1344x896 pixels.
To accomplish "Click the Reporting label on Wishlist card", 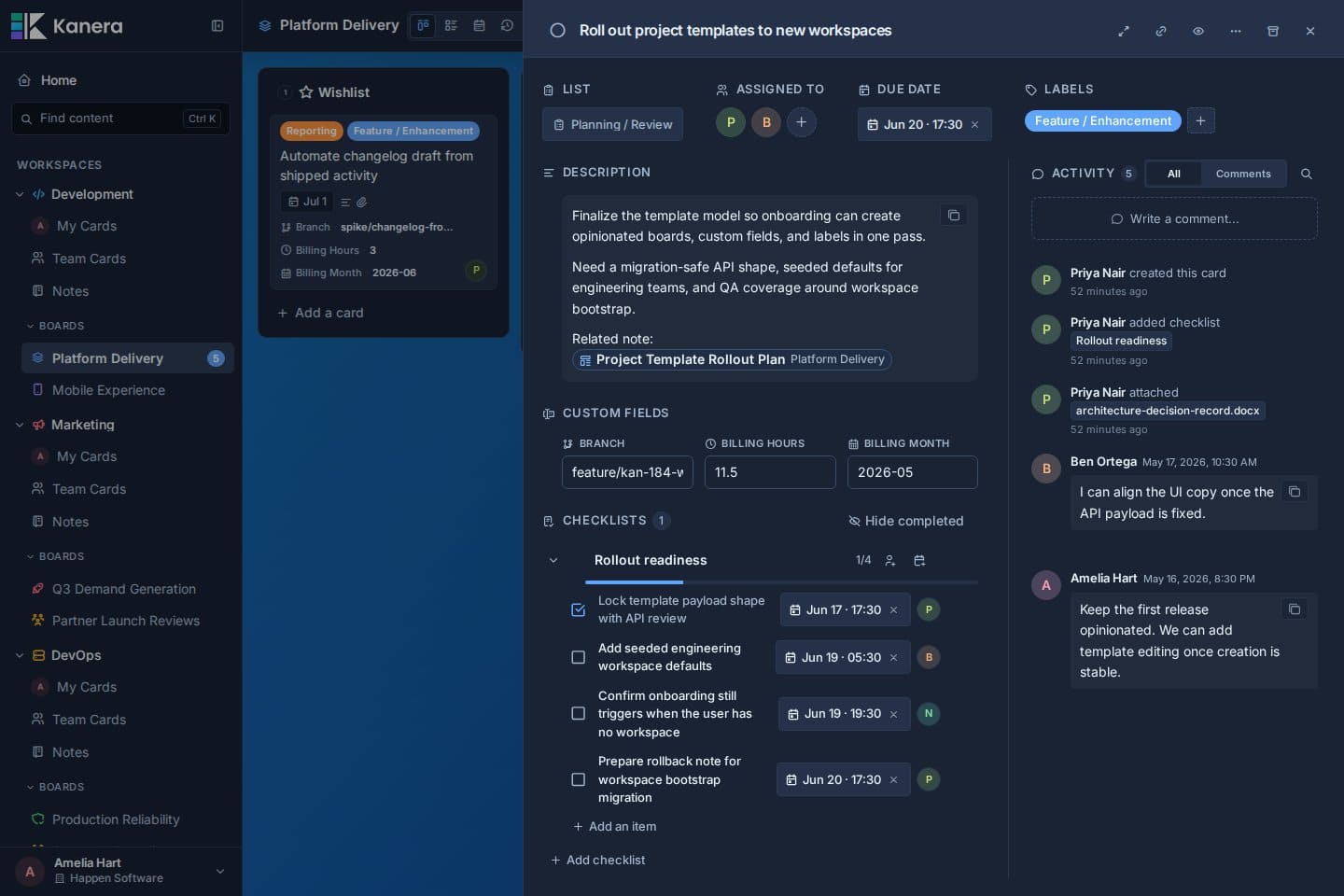I will (x=312, y=132).
